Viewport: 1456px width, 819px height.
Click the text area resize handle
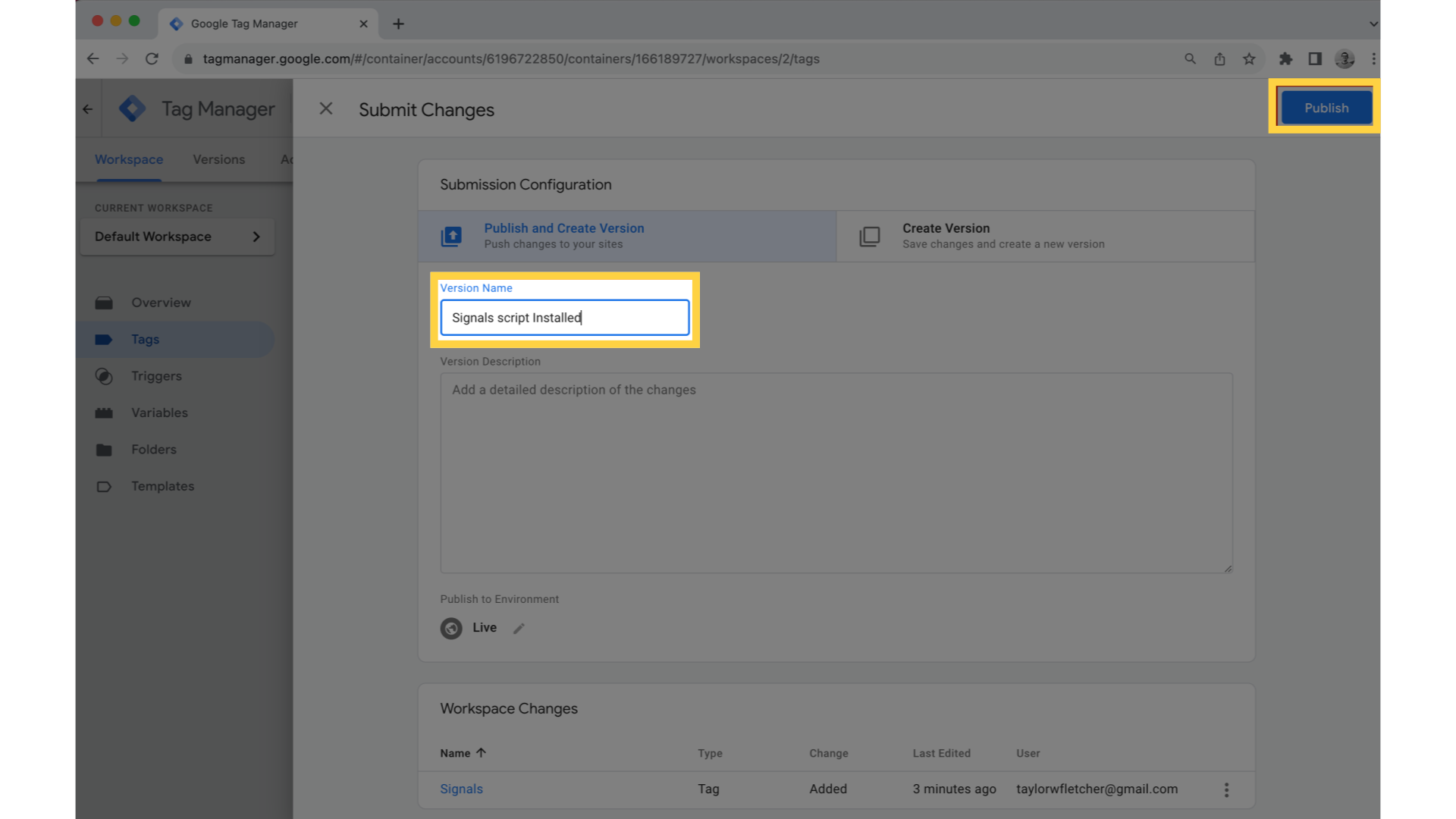tap(1228, 568)
